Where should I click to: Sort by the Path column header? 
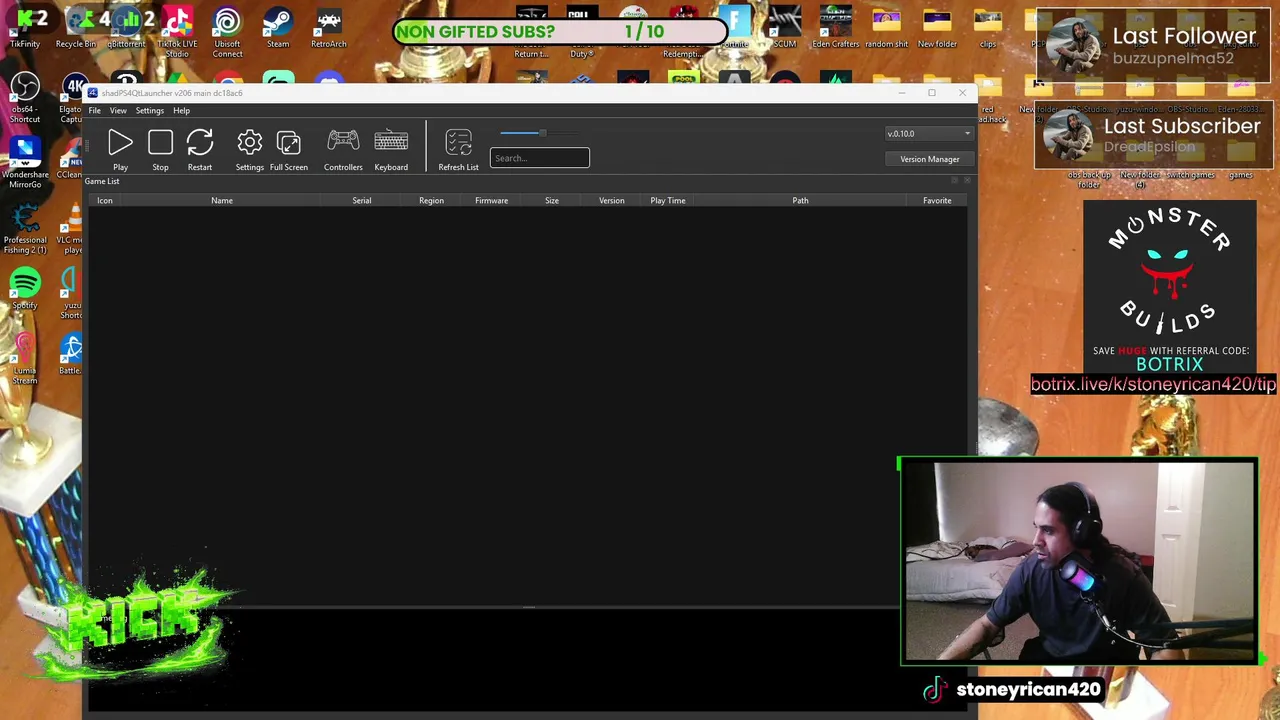800,201
